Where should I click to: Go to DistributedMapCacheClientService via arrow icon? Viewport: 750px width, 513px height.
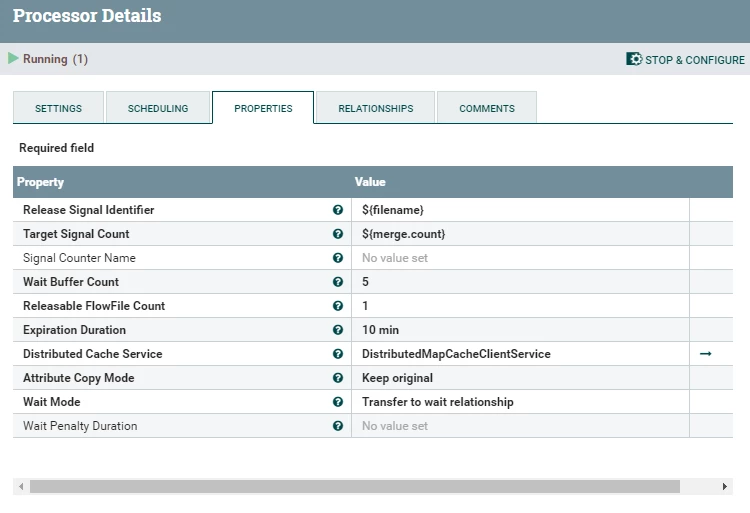tap(706, 354)
